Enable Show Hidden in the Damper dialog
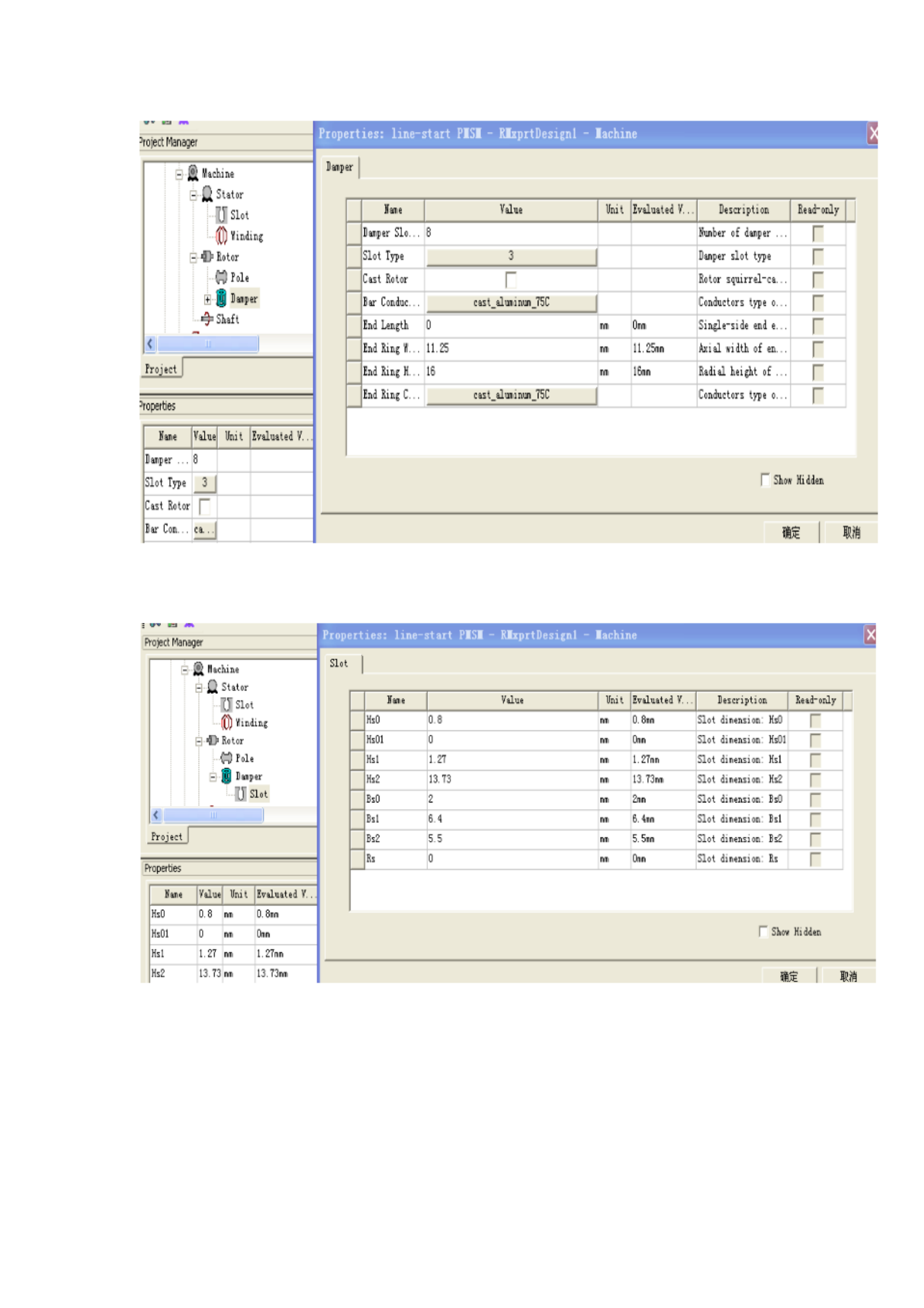Image resolution: width=924 pixels, height=1308 pixels. [x=765, y=479]
